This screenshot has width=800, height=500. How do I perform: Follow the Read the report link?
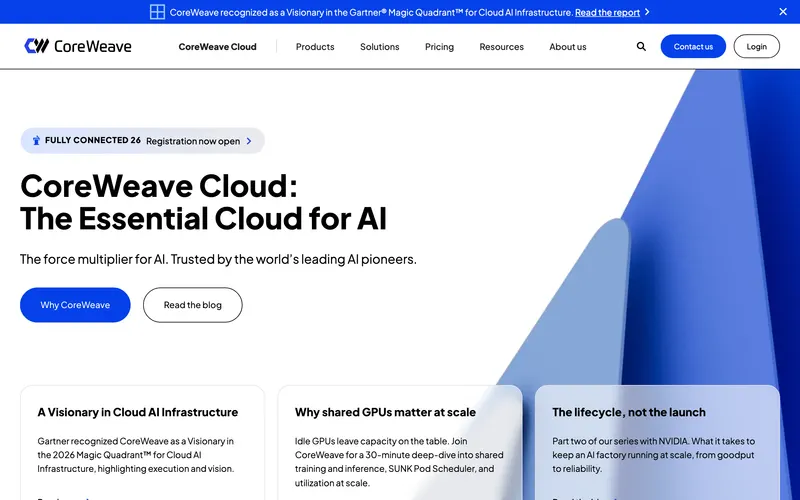[x=607, y=12]
